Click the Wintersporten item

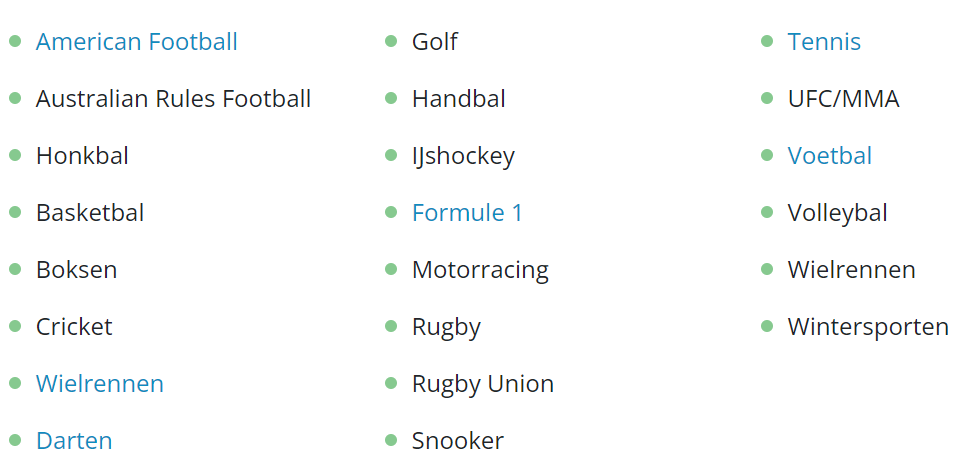tap(868, 327)
